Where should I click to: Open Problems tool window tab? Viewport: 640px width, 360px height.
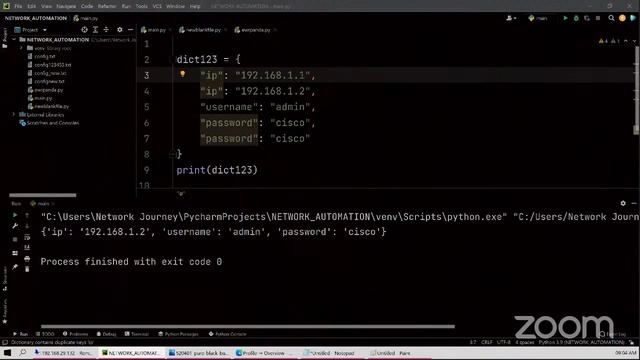pyautogui.click(x=76, y=334)
